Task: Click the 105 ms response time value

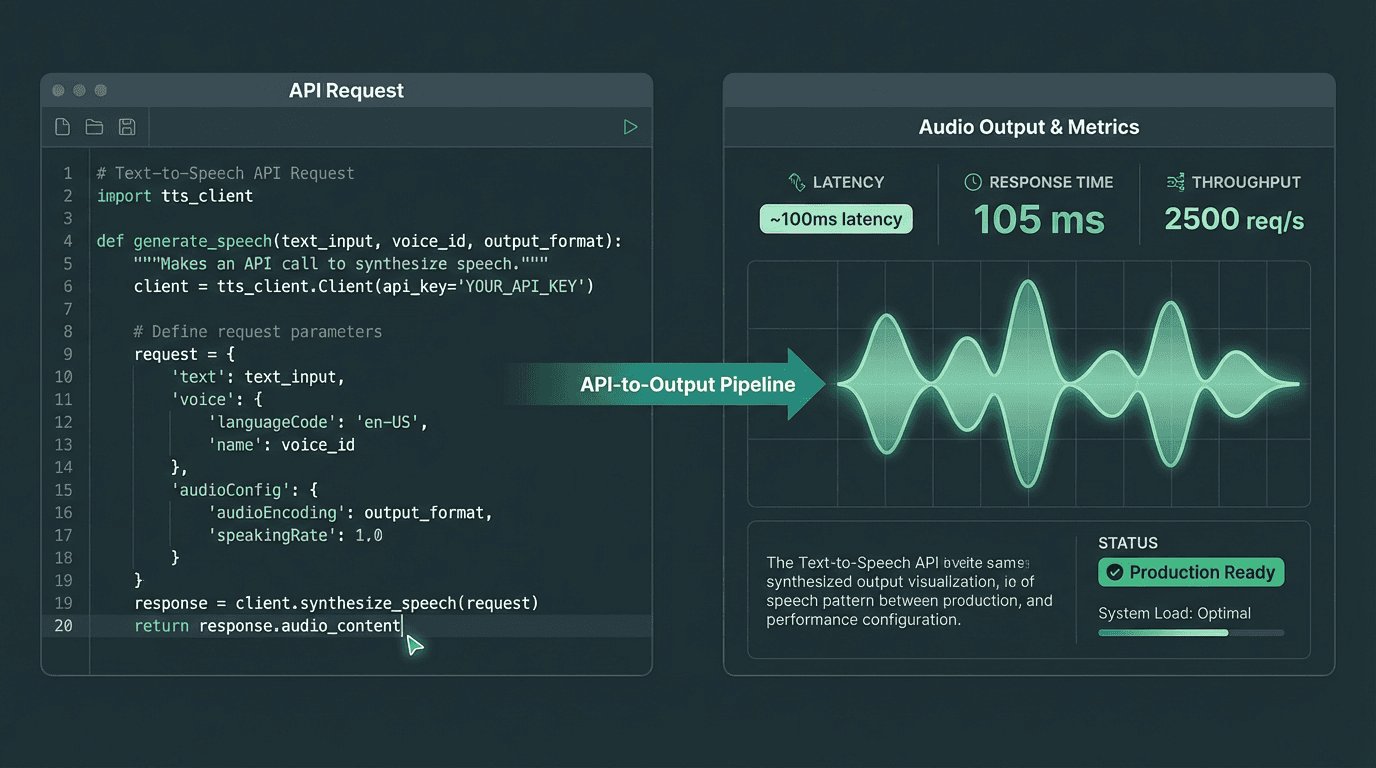Action: 1039,220
